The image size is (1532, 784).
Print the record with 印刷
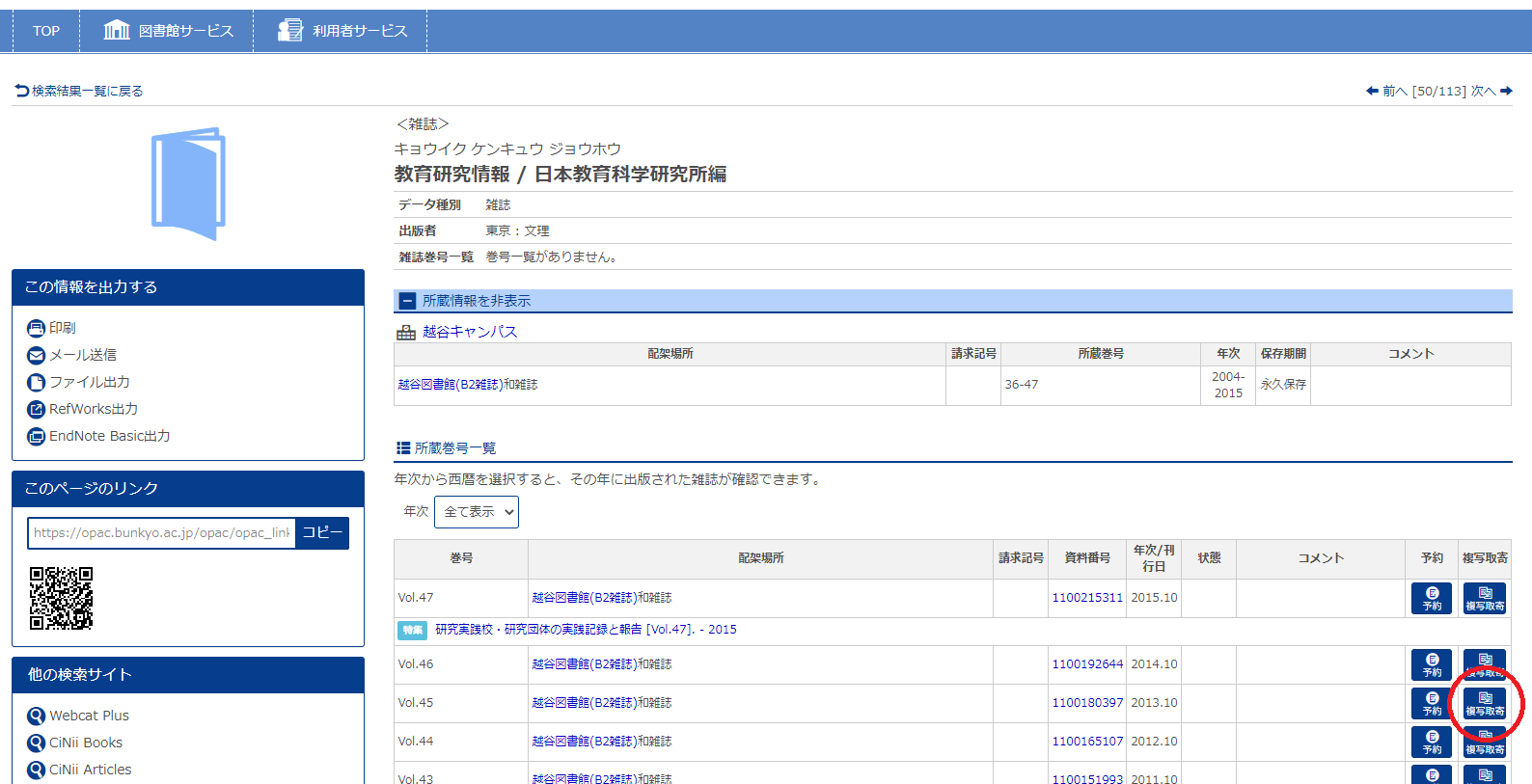(x=52, y=328)
